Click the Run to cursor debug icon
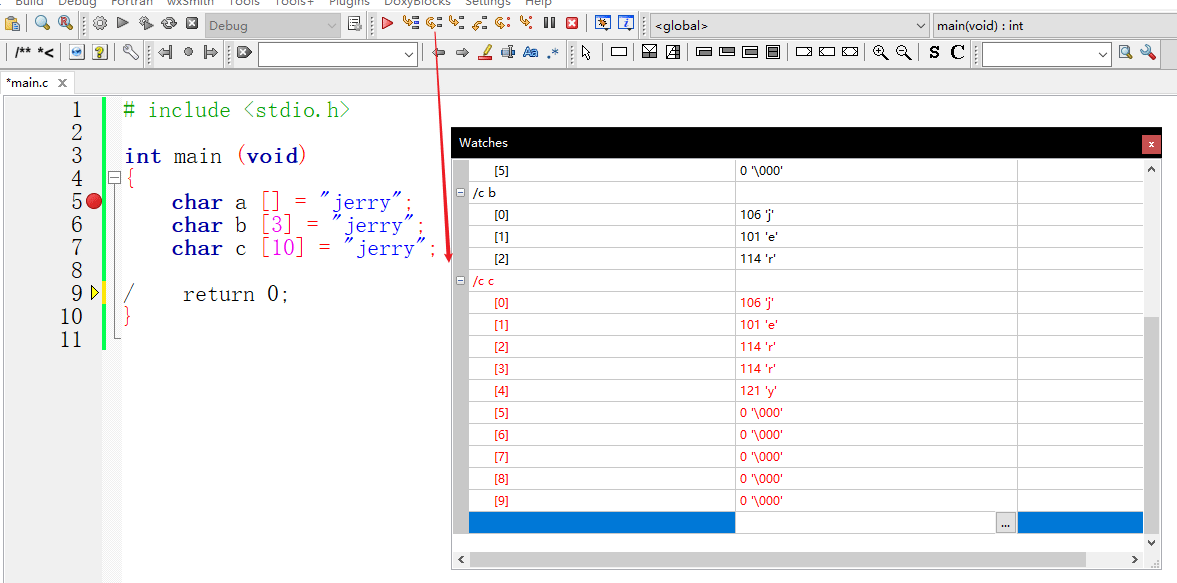 410,23
